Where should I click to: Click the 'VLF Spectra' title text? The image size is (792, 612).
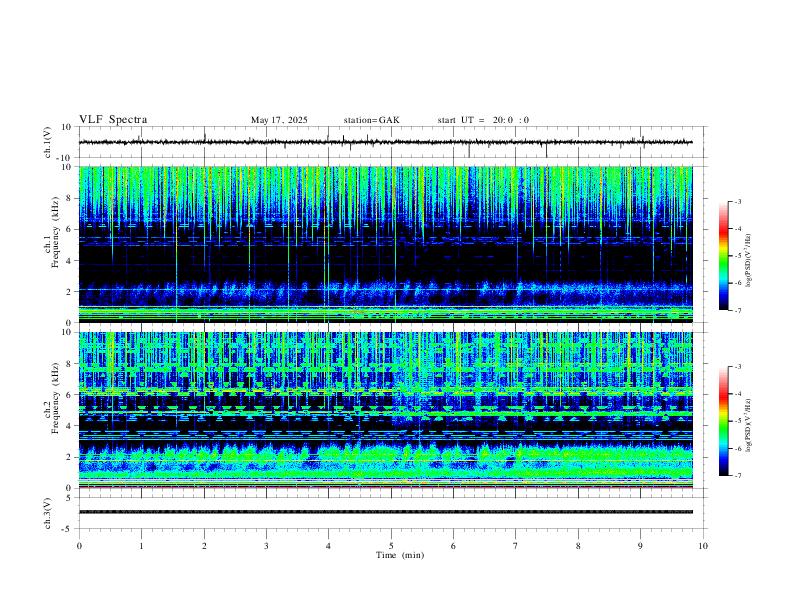tap(113, 120)
